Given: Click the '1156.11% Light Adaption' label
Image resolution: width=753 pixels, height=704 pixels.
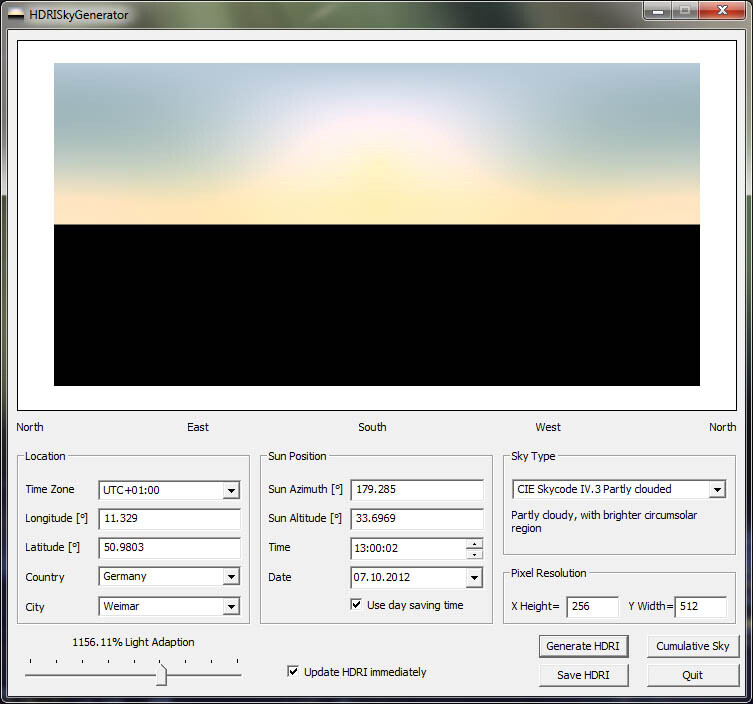Looking at the screenshot, I should pos(133,642).
